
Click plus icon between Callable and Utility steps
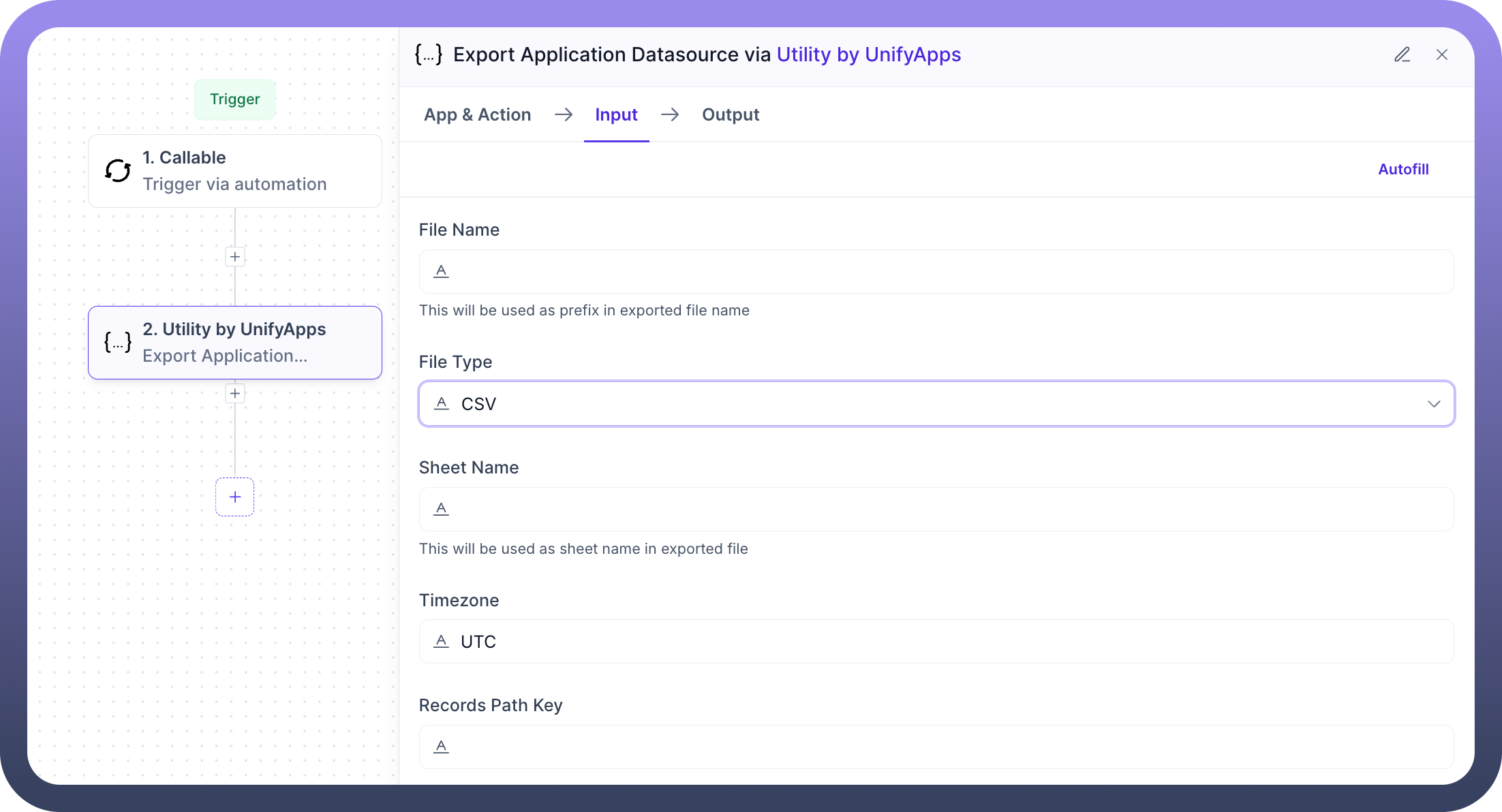(235, 257)
